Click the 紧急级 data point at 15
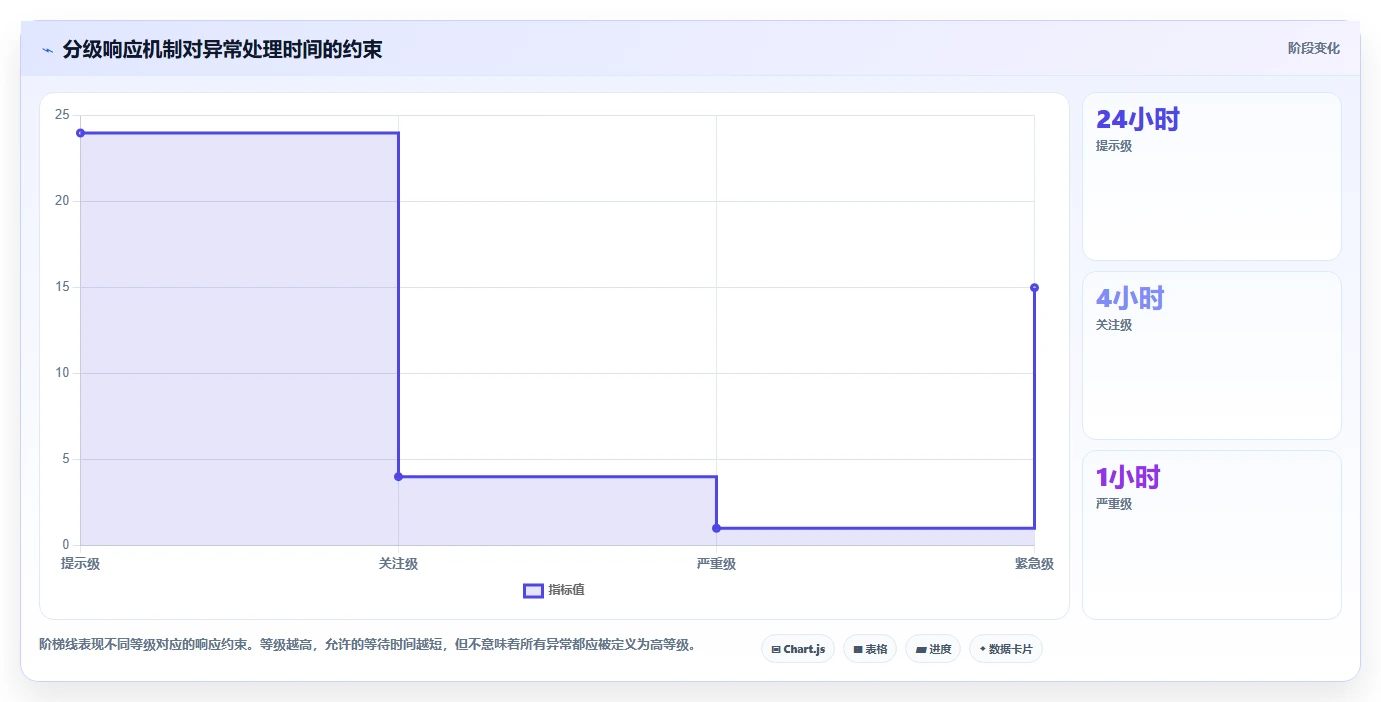Viewport: 1381px width, 702px height. point(1034,287)
